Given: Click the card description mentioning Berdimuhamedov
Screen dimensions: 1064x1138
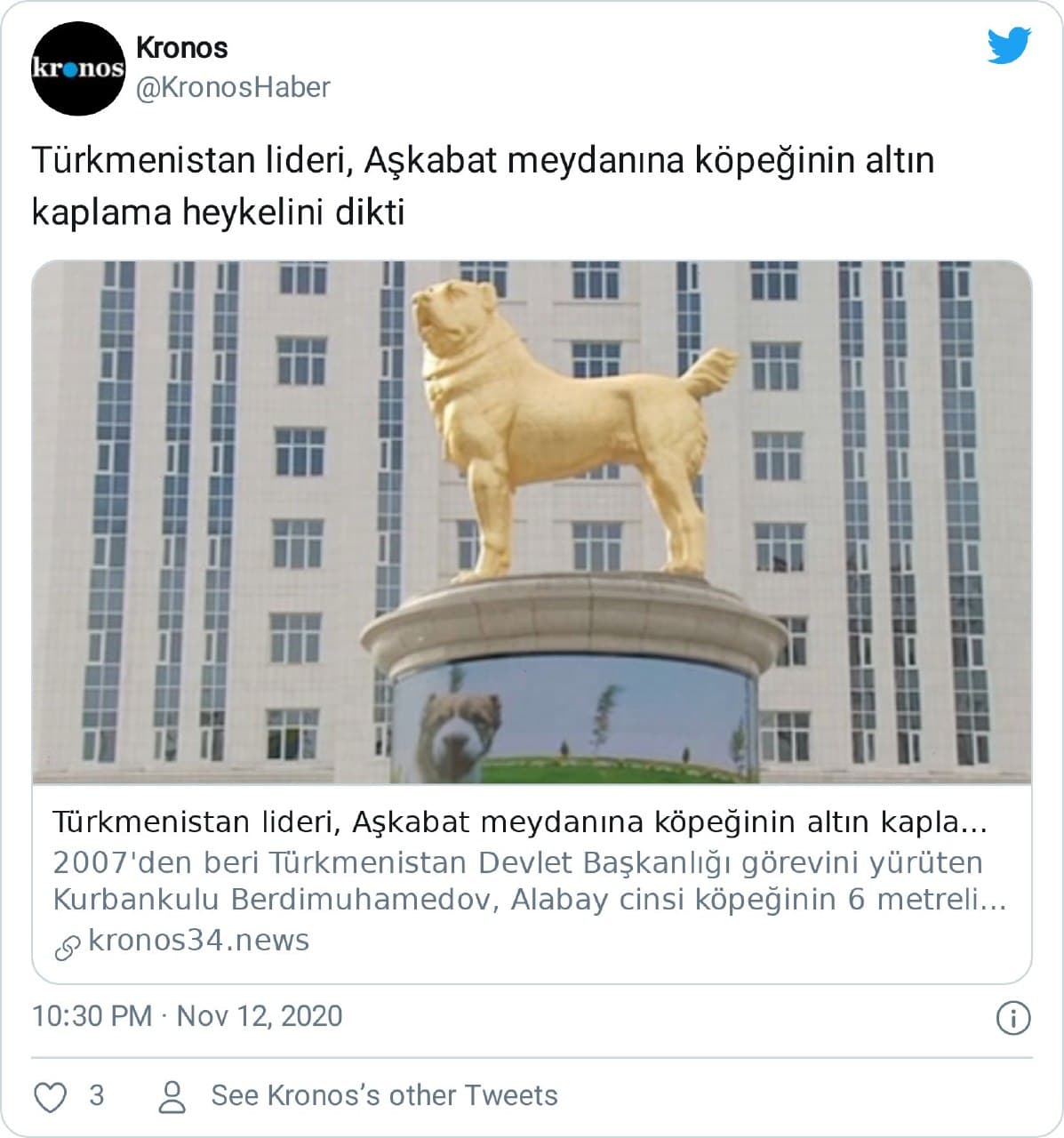Looking at the screenshot, I should tap(529, 881).
